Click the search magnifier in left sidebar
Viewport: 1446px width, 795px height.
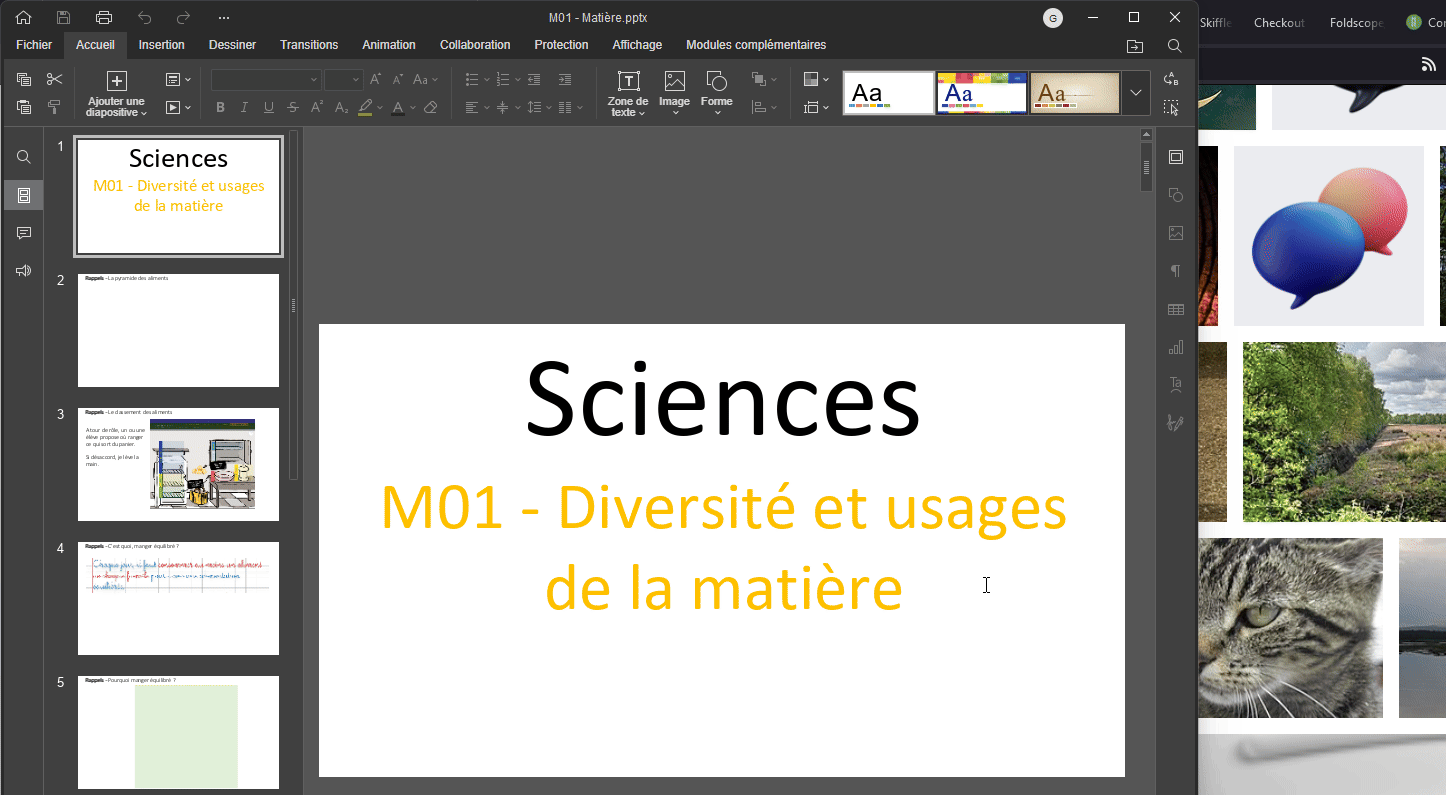[x=24, y=157]
